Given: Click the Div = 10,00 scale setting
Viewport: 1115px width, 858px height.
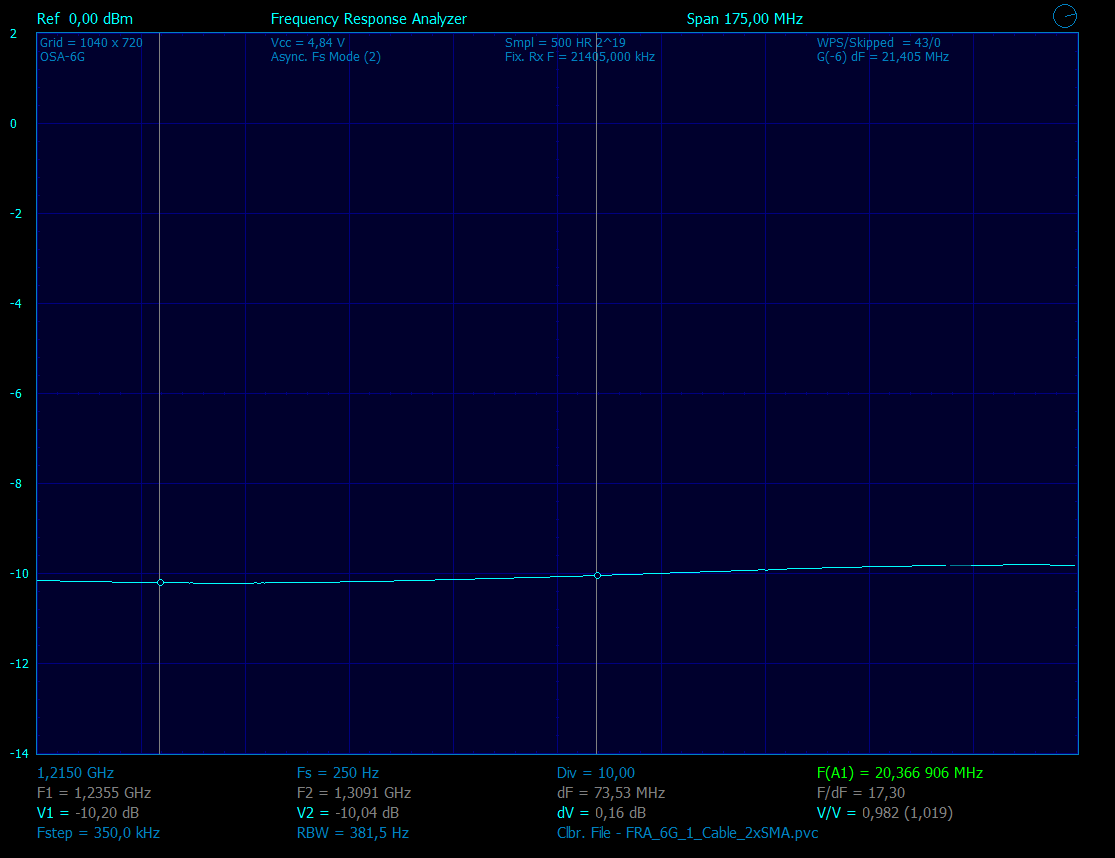Looking at the screenshot, I should pos(595,773).
